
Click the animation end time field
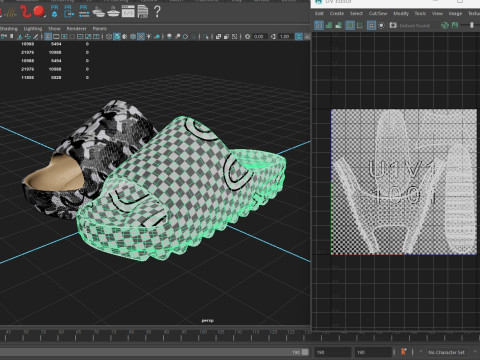[x=373, y=352]
